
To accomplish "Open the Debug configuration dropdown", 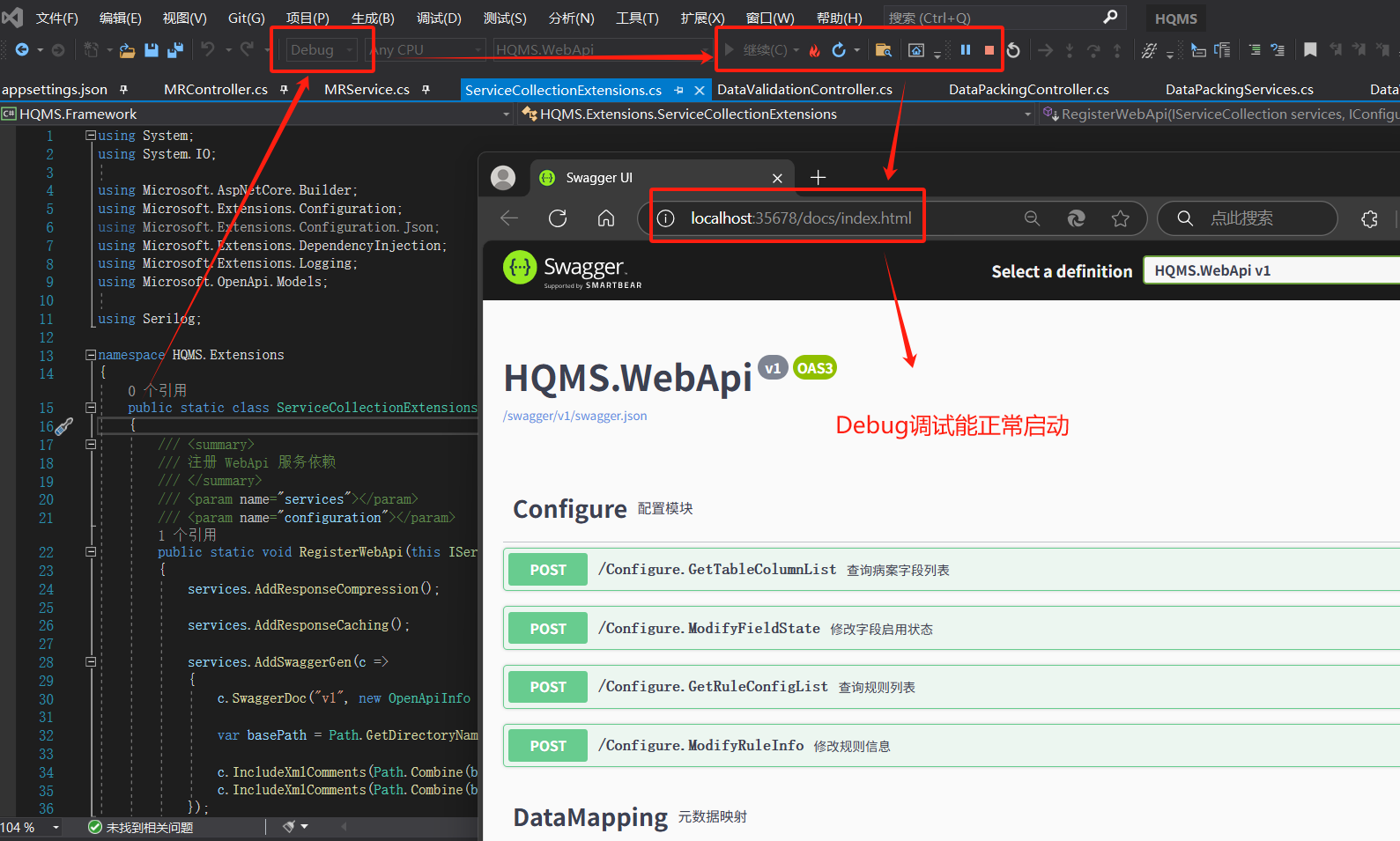I will (x=322, y=50).
